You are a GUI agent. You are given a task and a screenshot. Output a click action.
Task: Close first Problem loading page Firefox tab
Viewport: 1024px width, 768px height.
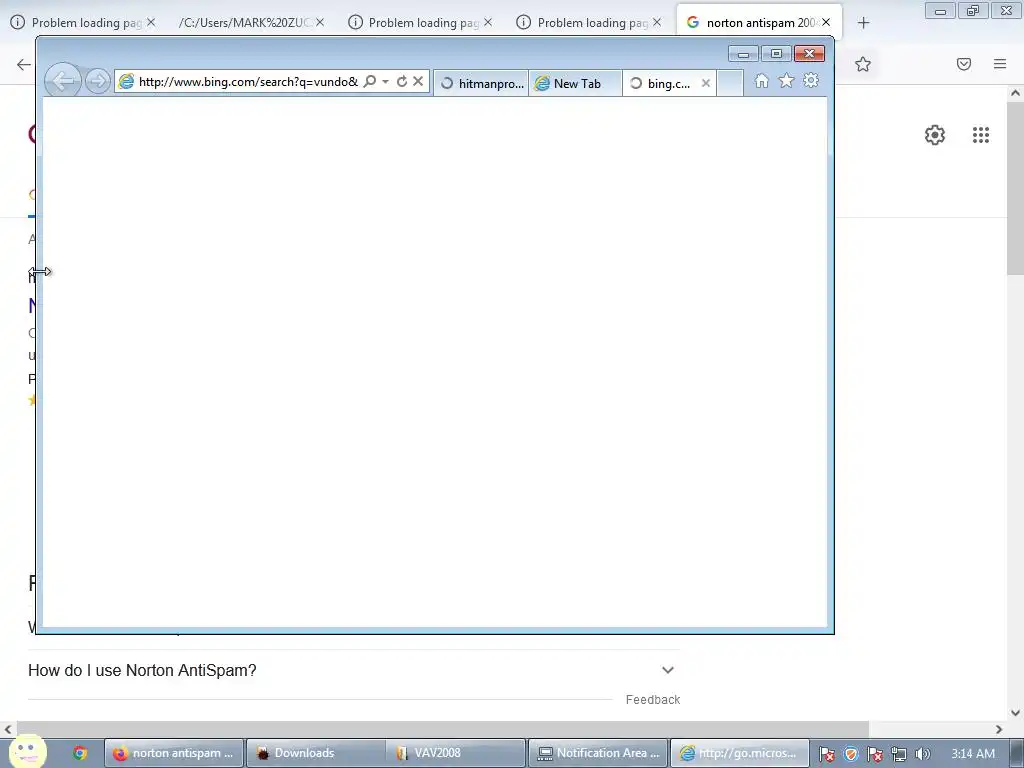151,22
